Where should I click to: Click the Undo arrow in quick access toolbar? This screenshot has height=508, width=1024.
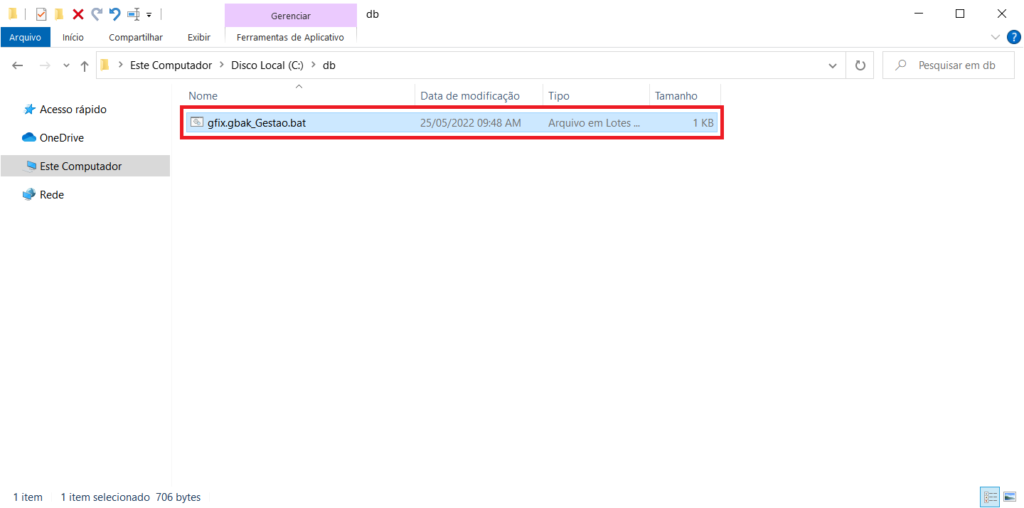pyautogui.click(x=114, y=14)
